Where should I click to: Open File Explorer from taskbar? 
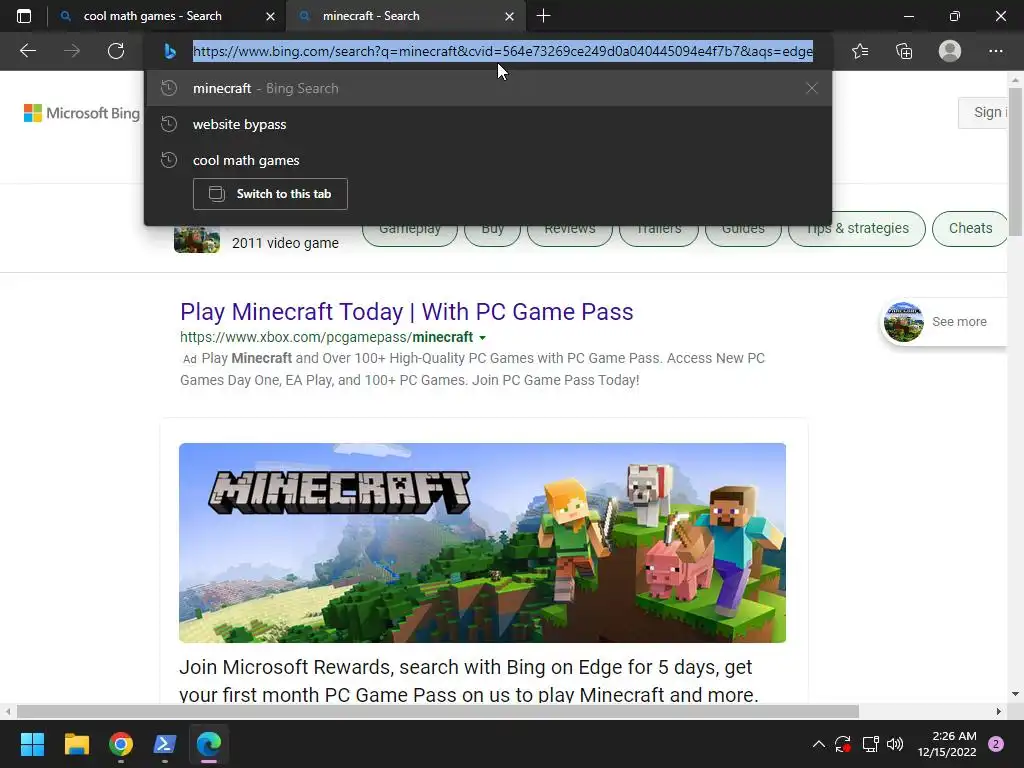click(76, 744)
